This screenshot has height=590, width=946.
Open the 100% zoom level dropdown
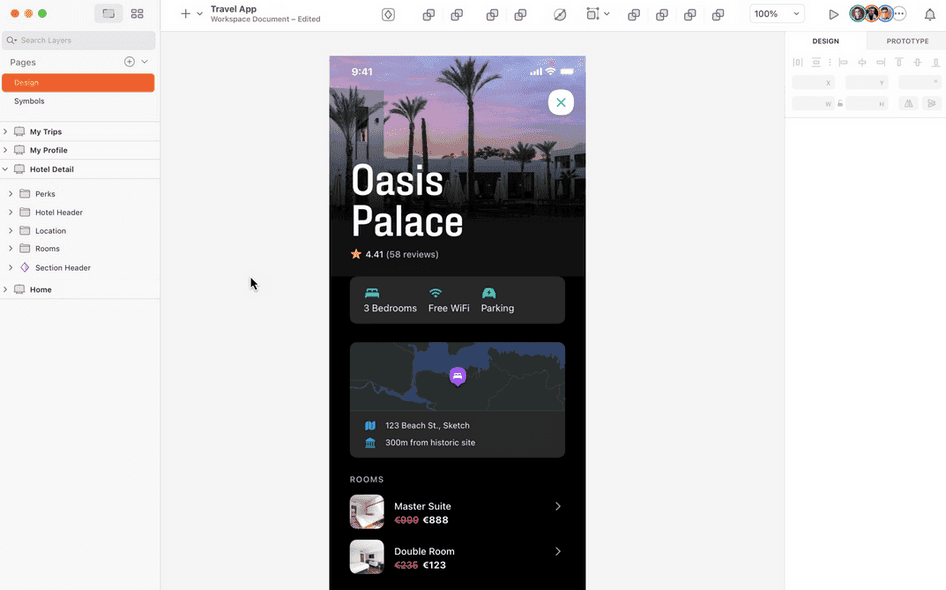[x=776, y=14]
